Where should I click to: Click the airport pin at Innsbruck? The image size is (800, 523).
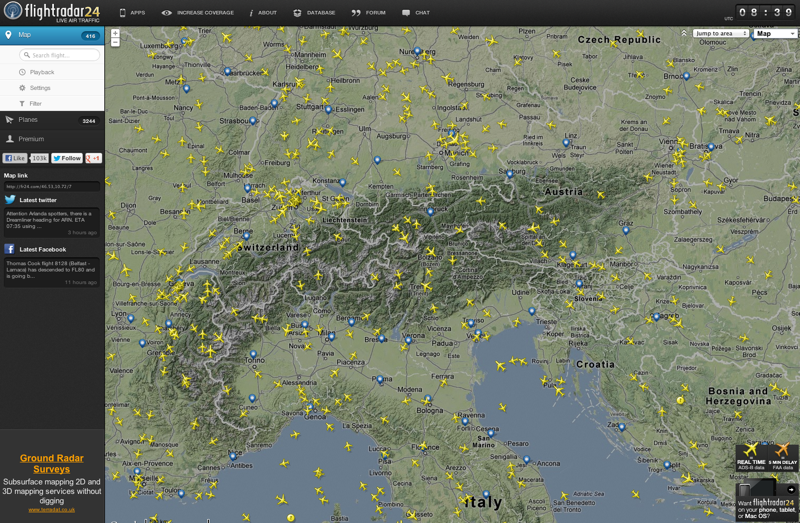click(x=430, y=212)
